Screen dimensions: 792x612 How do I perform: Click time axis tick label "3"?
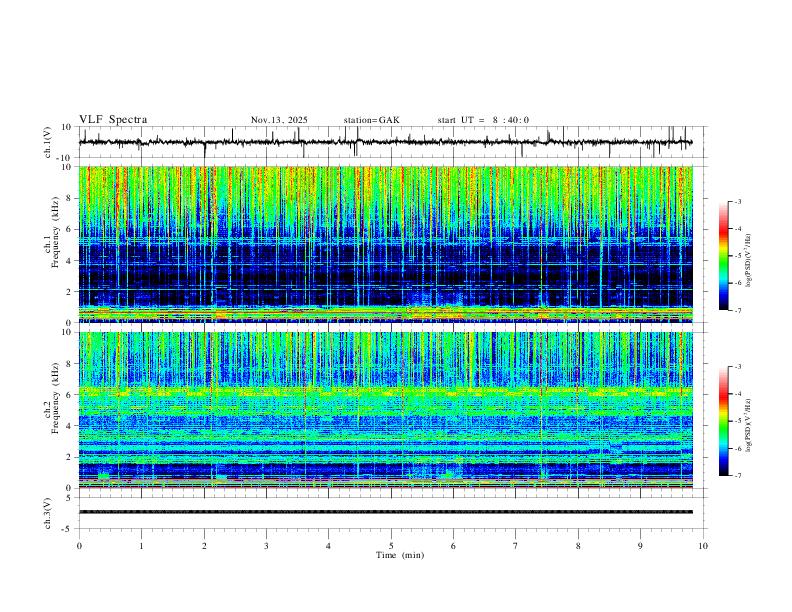[266, 546]
